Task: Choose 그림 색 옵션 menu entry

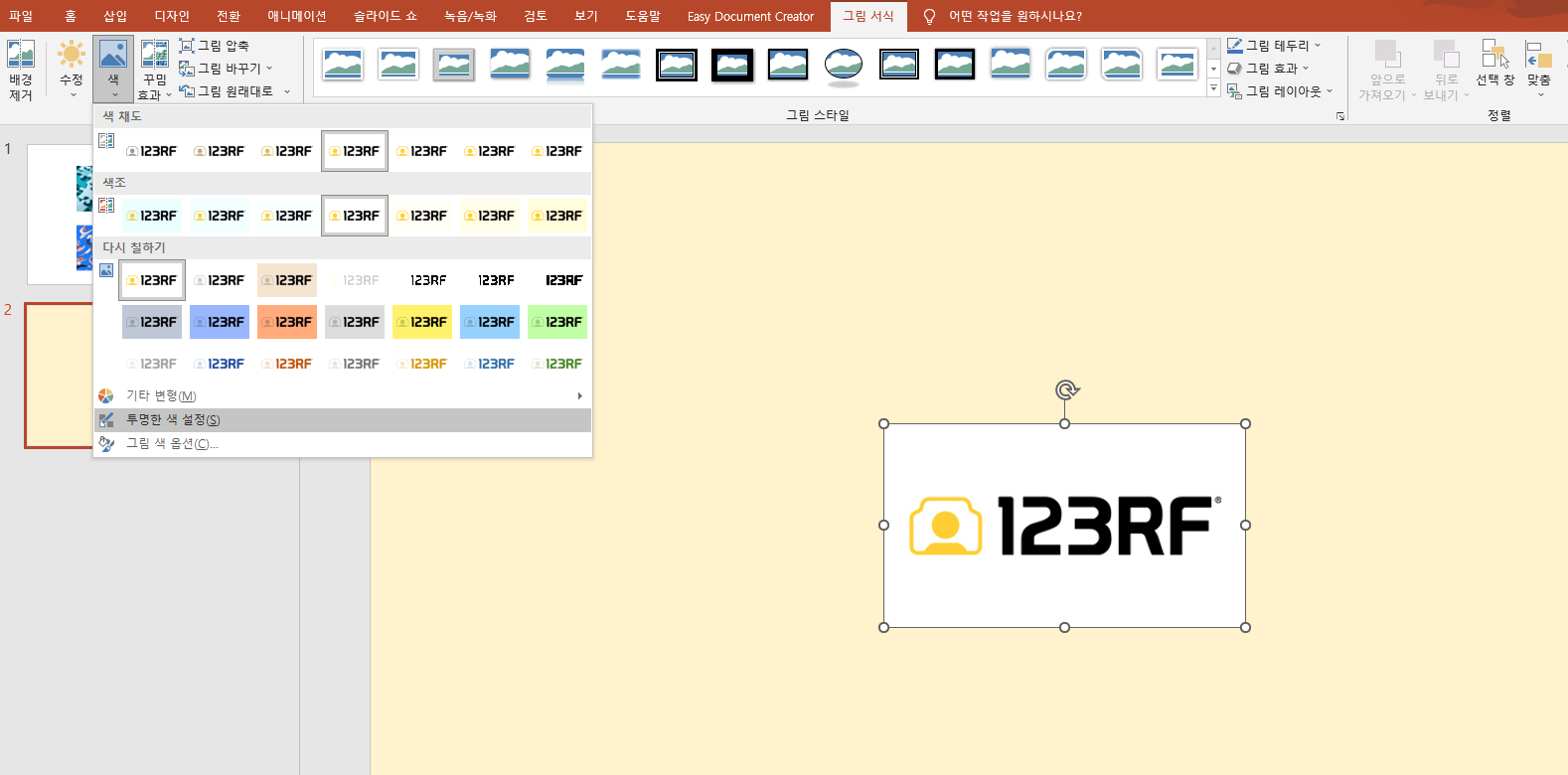Action: (343, 444)
